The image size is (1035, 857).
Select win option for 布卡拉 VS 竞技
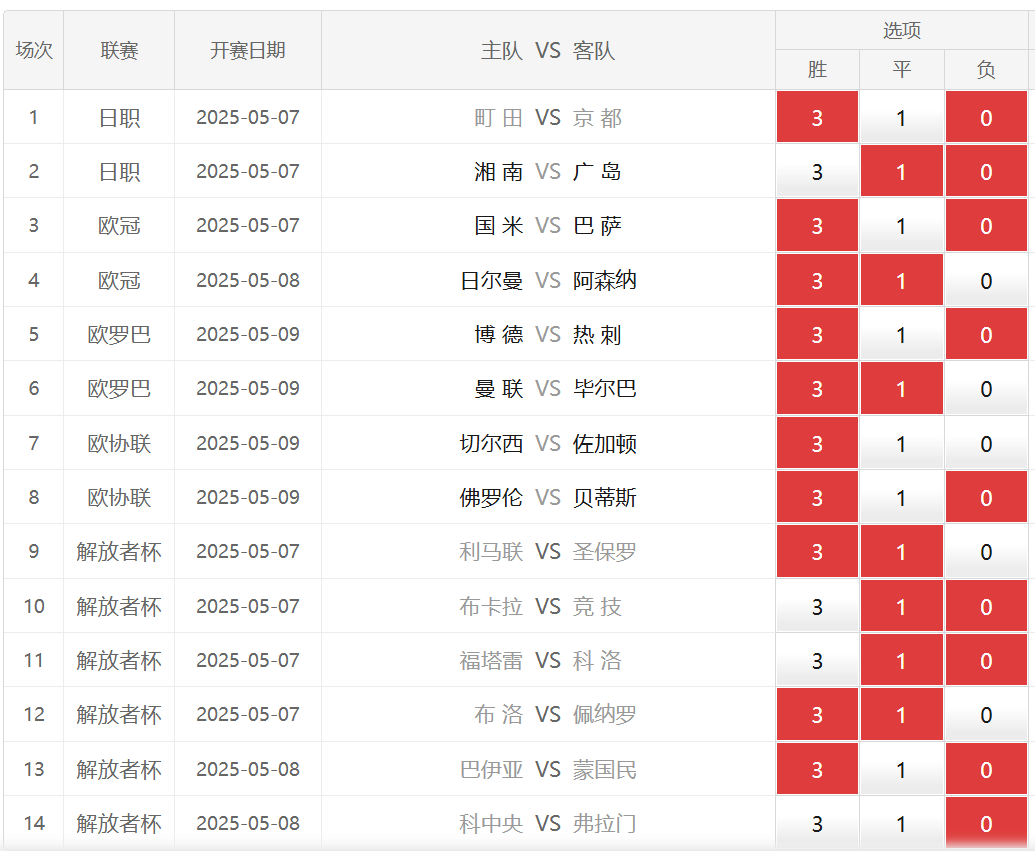(817, 607)
